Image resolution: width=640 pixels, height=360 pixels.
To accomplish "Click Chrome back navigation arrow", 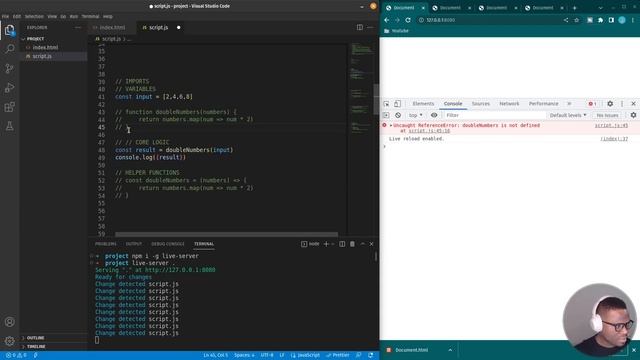I will pyautogui.click(x=387, y=20).
